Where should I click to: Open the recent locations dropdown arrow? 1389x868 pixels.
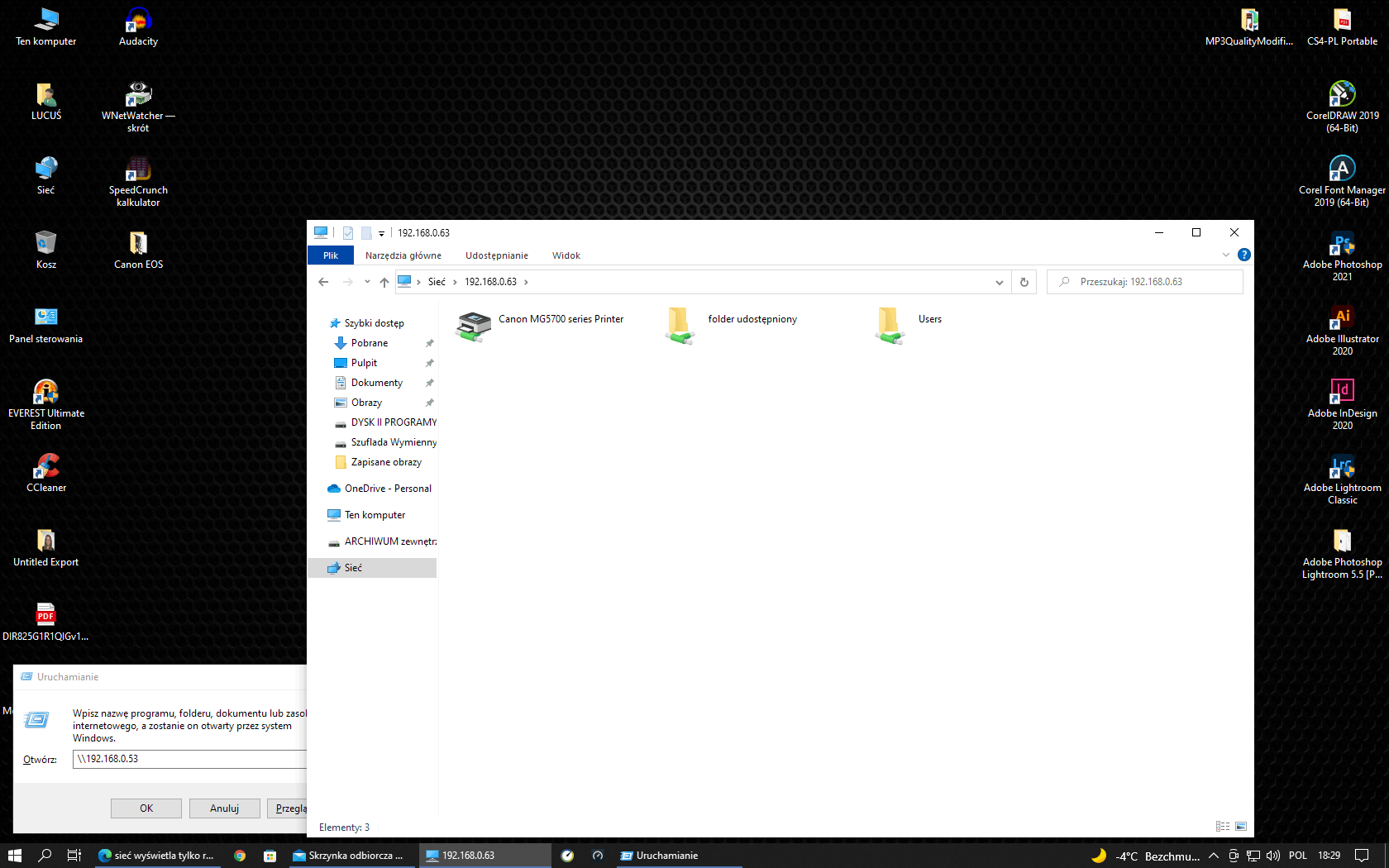tap(367, 282)
